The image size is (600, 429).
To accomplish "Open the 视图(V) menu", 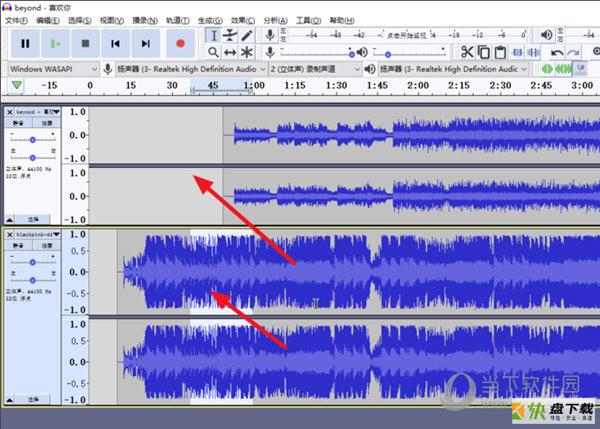I will coord(112,20).
